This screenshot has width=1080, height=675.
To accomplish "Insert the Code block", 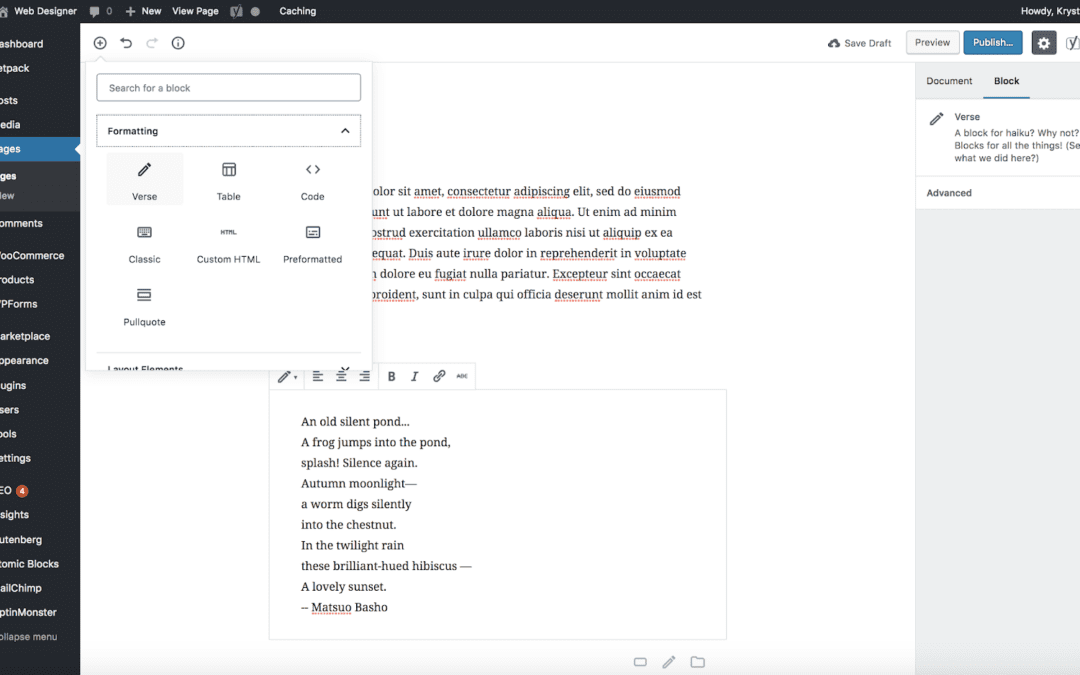I will (312, 179).
